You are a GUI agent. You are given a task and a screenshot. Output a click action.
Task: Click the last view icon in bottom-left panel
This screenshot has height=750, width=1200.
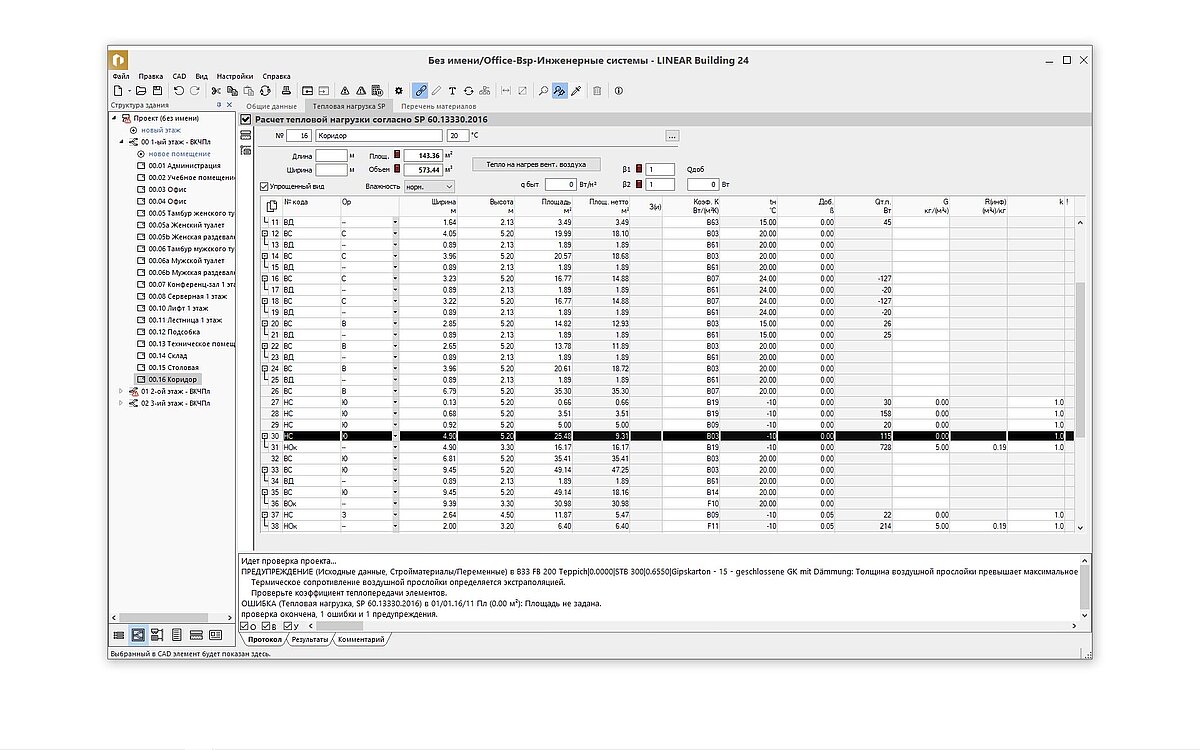214,634
